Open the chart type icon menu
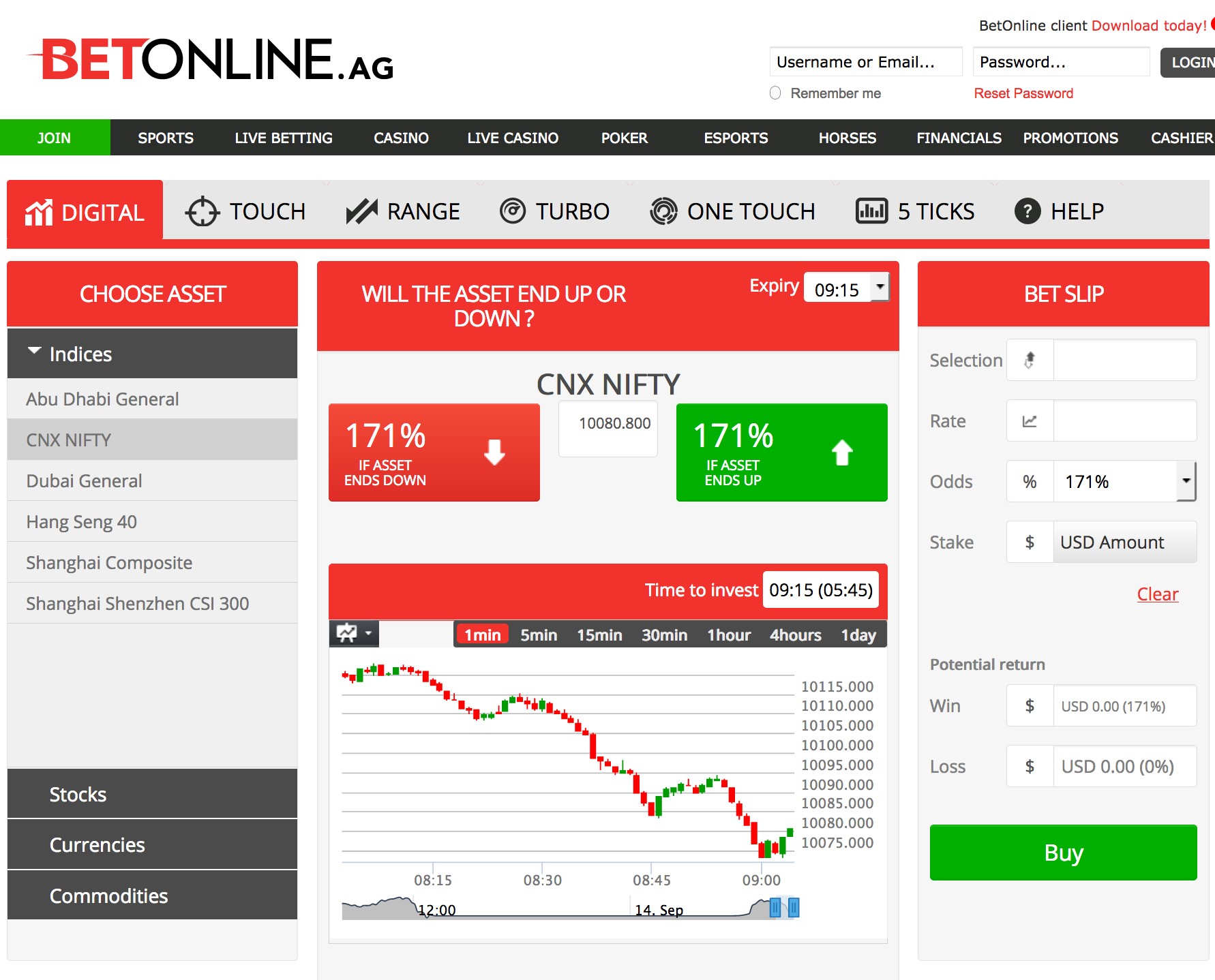Image resolution: width=1215 pixels, height=980 pixels. (x=354, y=634)
